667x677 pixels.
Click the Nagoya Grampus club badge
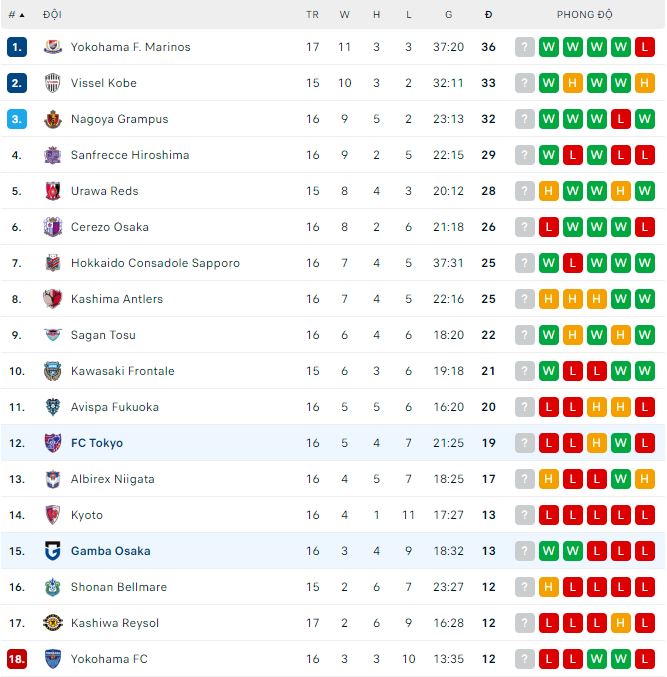tap(53, 119)
